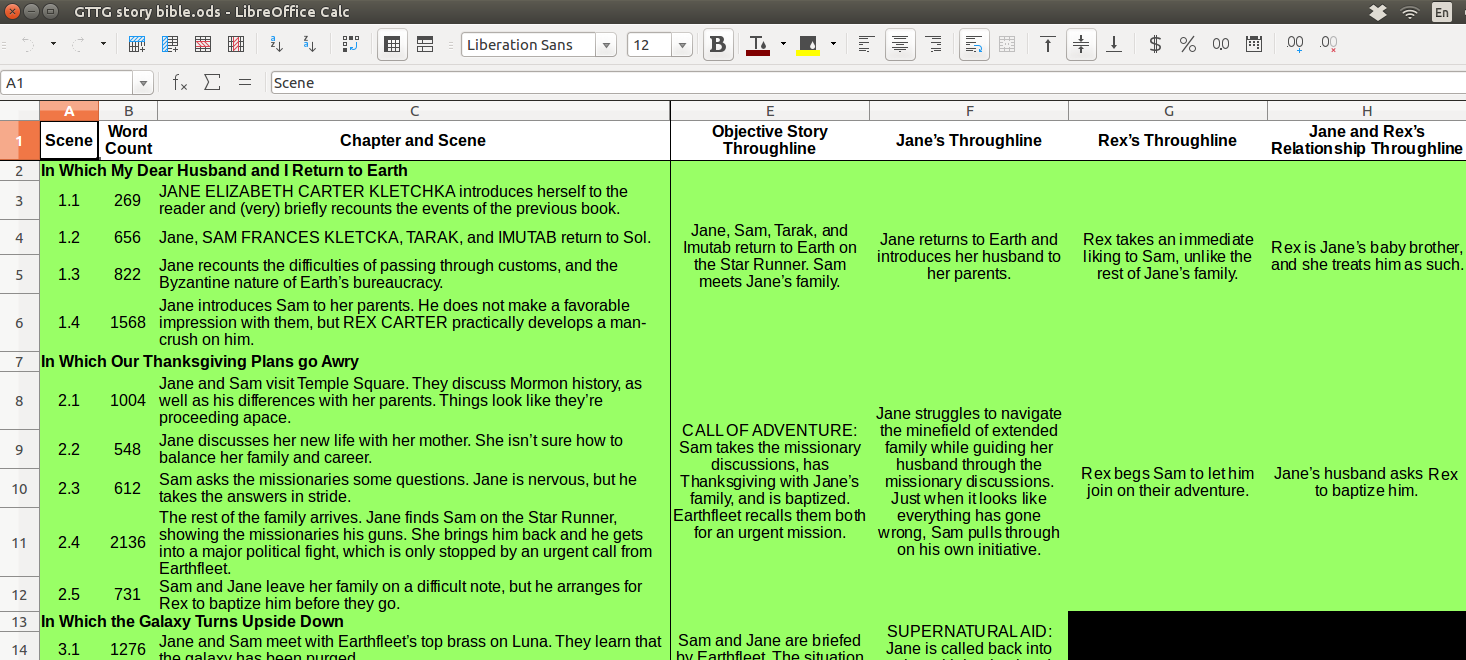Apply the yellow background color
This screenshot has width=1466, height=660.
coord(808,45)
